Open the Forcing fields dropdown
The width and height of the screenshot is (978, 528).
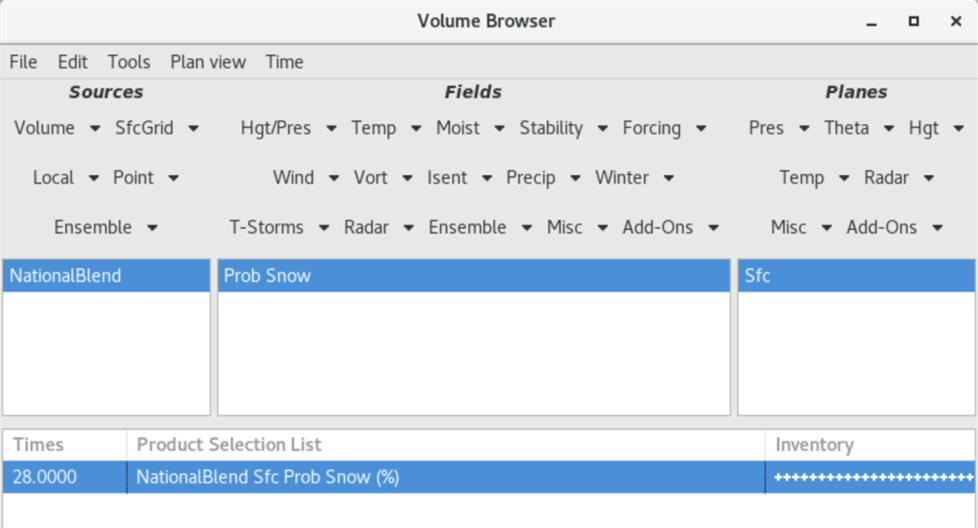664,128
